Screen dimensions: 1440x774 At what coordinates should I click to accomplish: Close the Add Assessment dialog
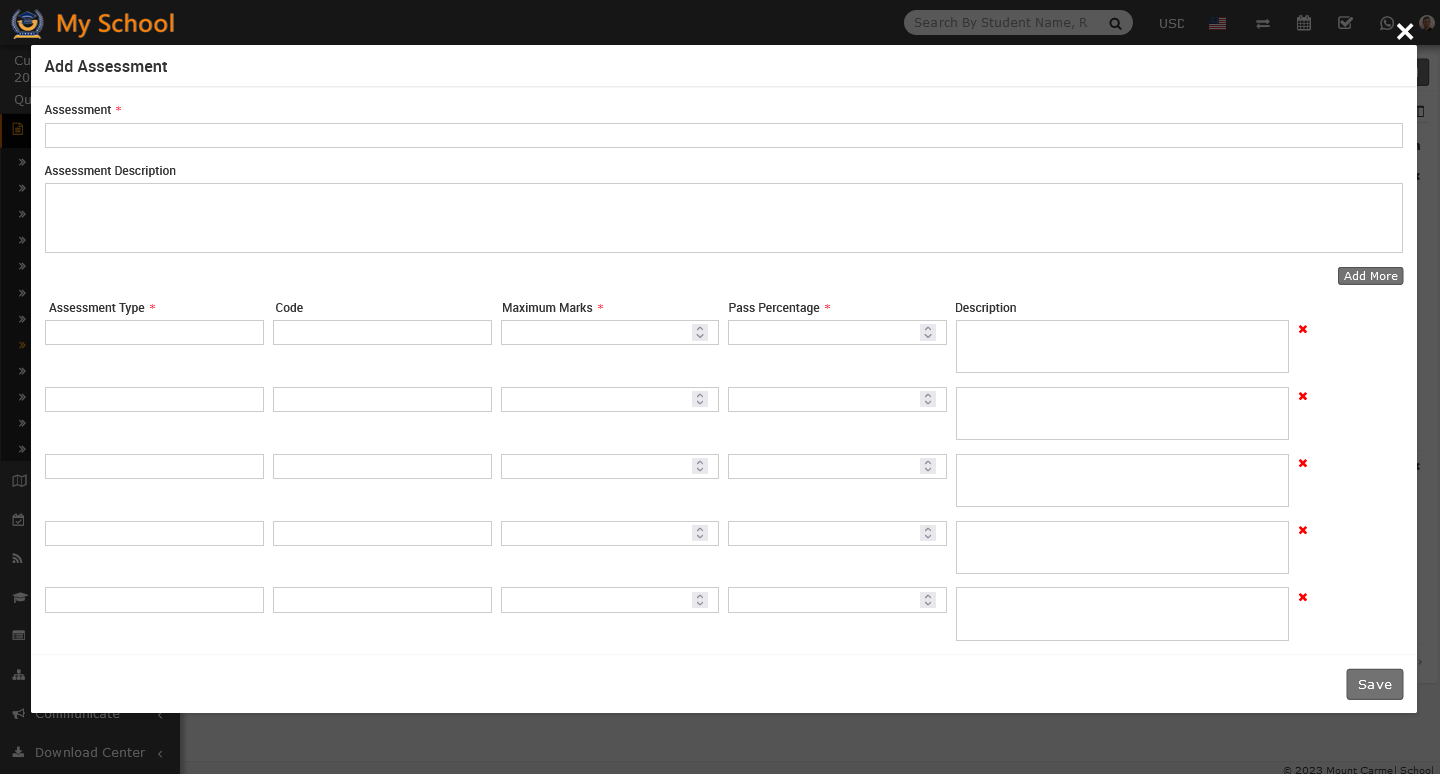[1405, 32]
